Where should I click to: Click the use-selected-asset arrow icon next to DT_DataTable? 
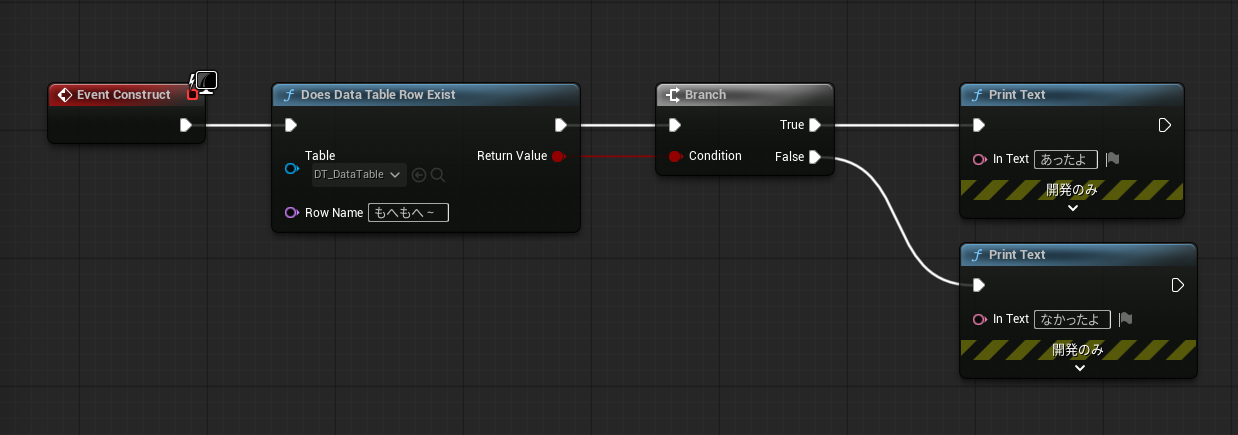[x=419, y=175]
